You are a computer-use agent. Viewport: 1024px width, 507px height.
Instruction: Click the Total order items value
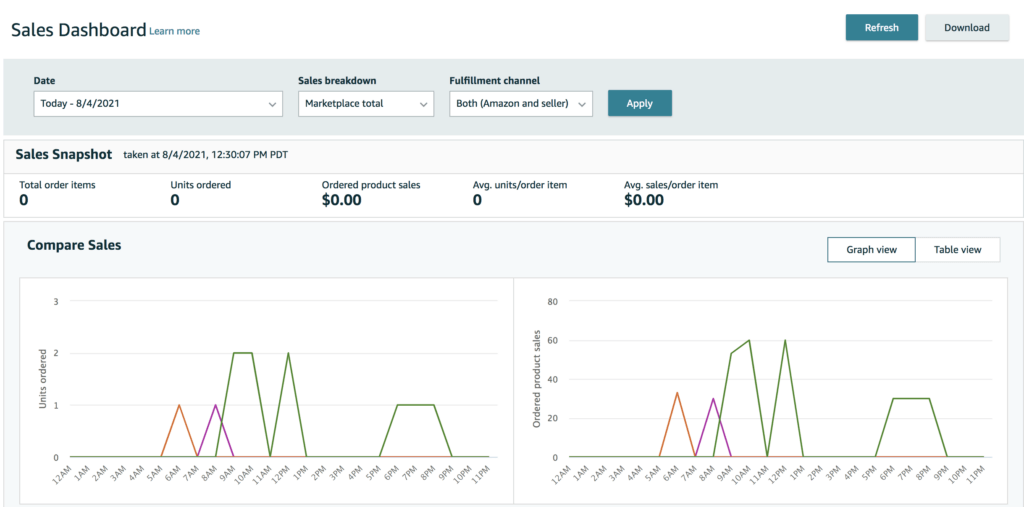point(24,200)
